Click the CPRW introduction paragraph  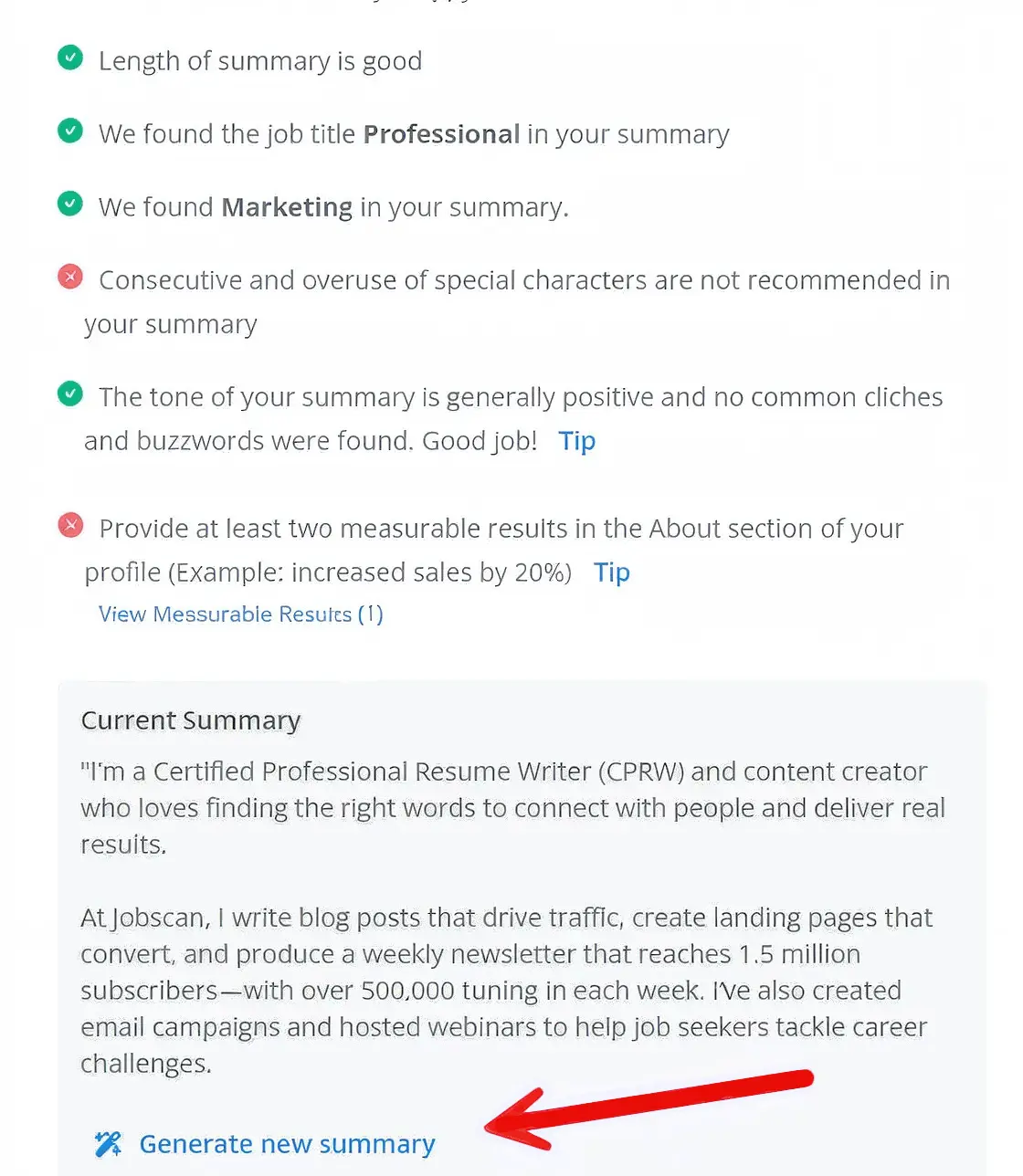[x=511, y=807]
